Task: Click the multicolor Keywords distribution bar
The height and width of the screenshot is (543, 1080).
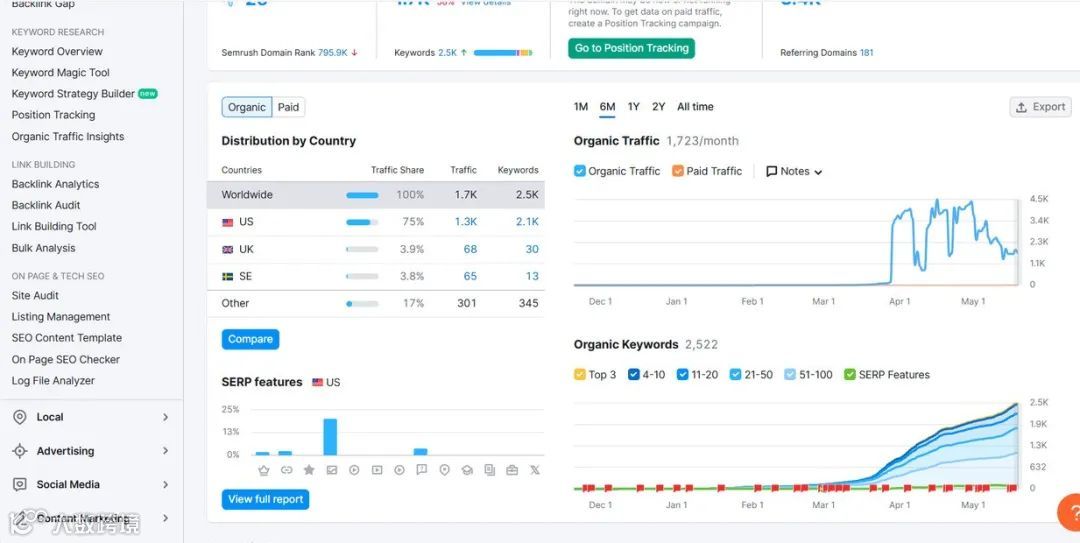Action: pyautogui.click(x=503, y=52)
